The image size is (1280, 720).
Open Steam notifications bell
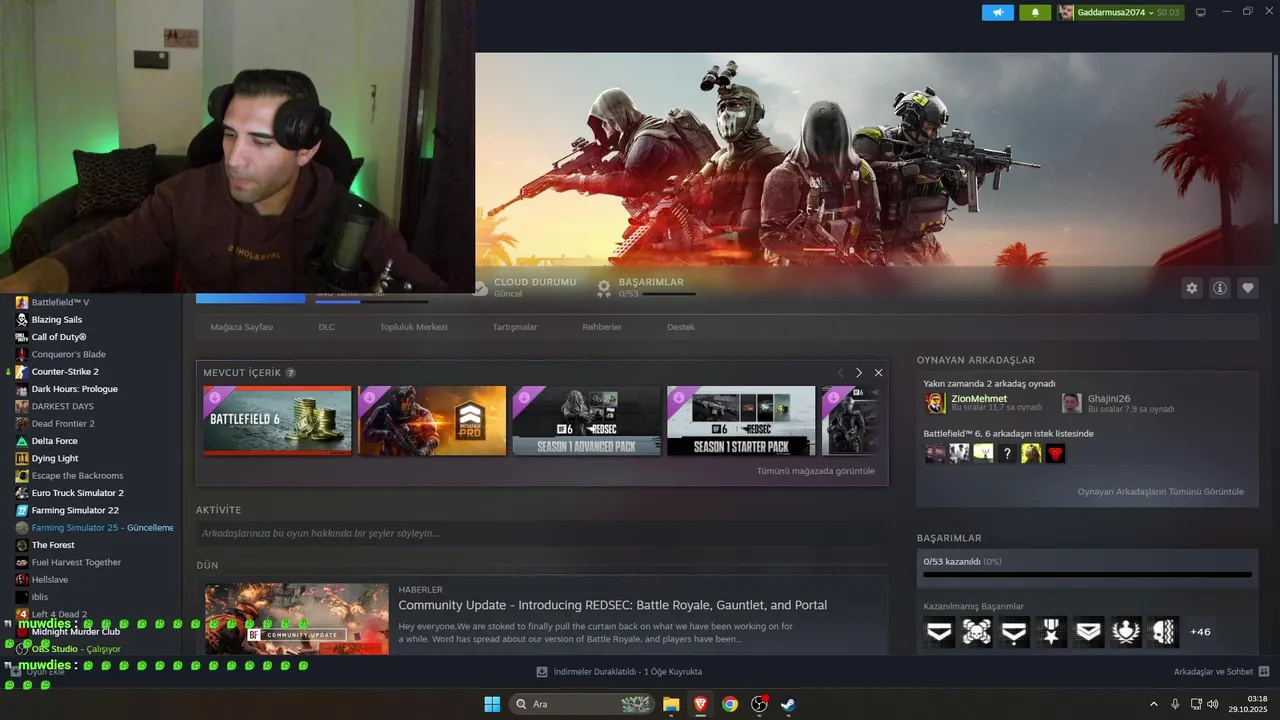[x=1035, y=12]
